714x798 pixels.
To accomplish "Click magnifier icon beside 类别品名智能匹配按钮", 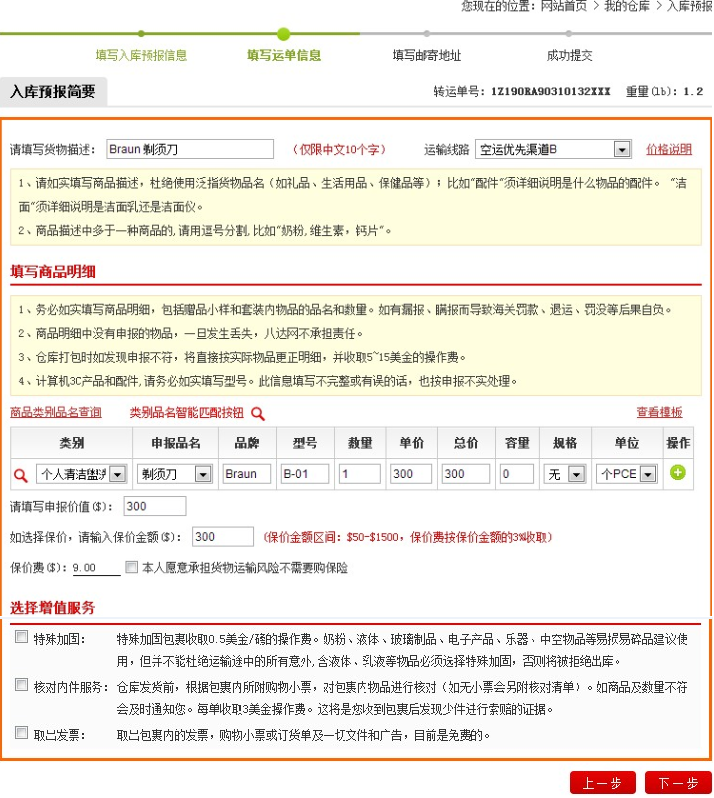I will pyautogui.click(x=258, y=413).
